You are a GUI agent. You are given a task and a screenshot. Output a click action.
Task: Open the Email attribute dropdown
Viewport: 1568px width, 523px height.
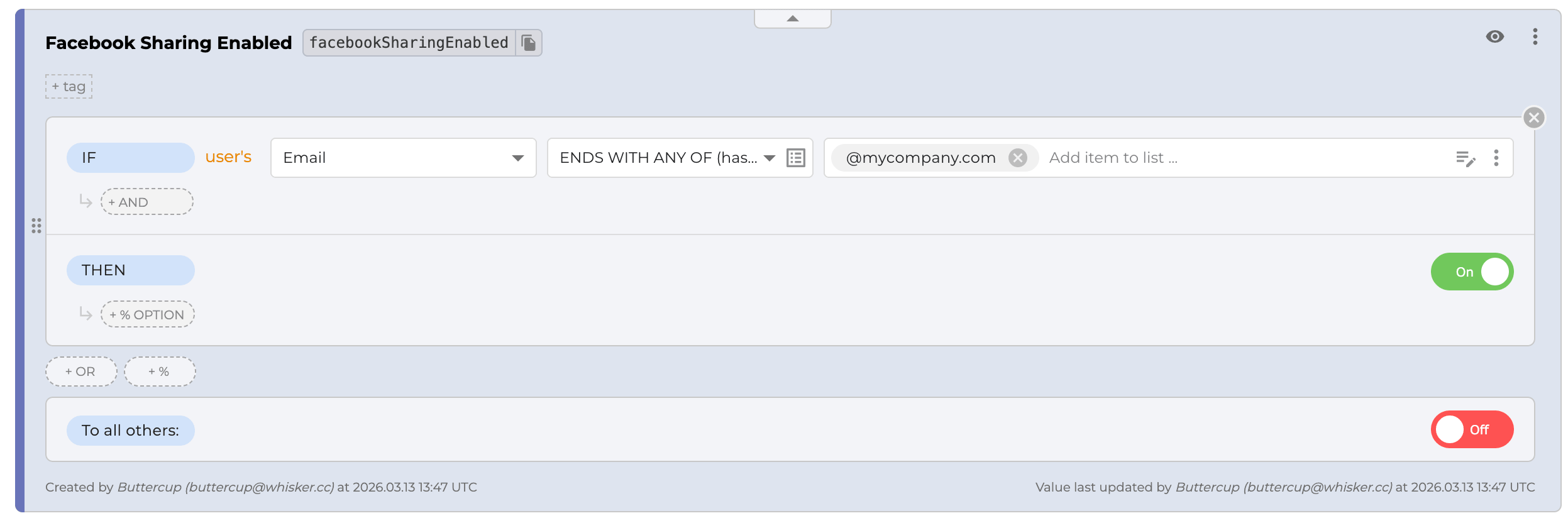tap(403, 158)
